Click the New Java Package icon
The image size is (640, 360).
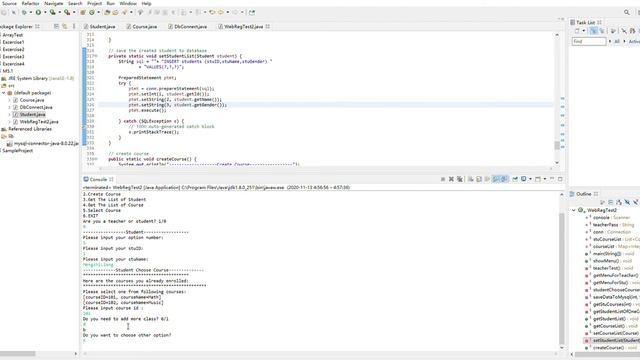pyautogui.click(x=83, y=12)
